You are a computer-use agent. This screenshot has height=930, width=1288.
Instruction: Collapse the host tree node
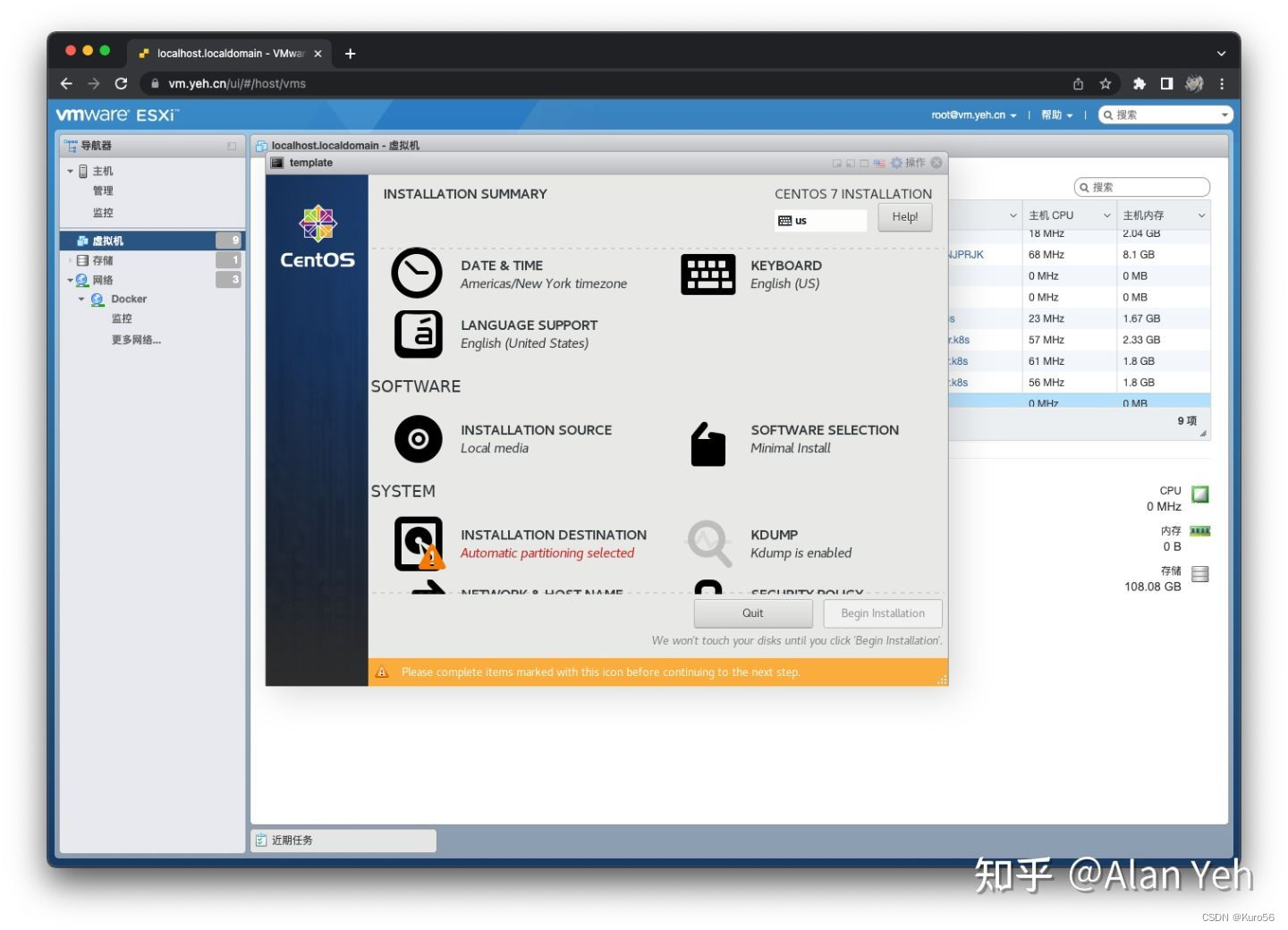tap(71, 171)
